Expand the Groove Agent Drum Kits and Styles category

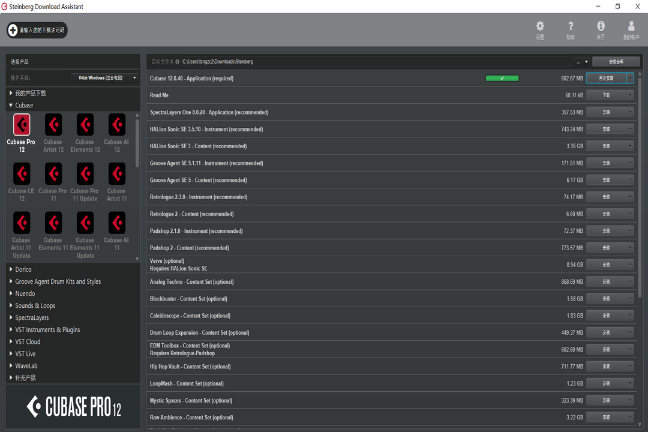[x=10, y=282]
